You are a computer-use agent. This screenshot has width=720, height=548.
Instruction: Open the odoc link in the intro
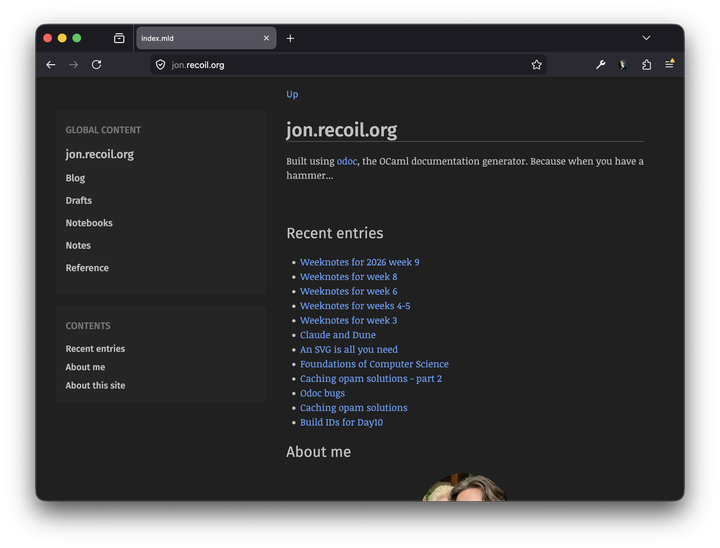(x=347, y=161)
